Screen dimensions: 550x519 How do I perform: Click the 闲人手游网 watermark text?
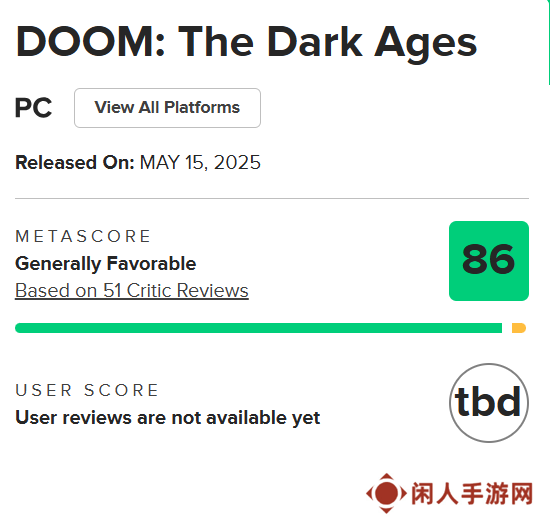pos(472,493)
